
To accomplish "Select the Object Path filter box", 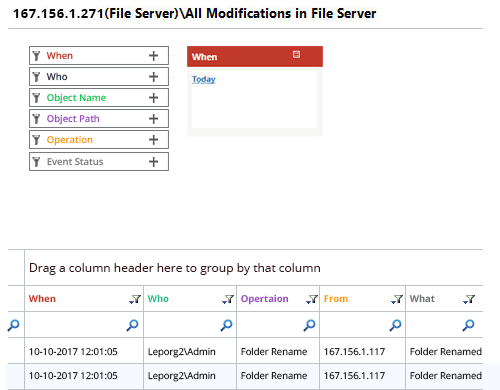I will [x=99, y=119].
